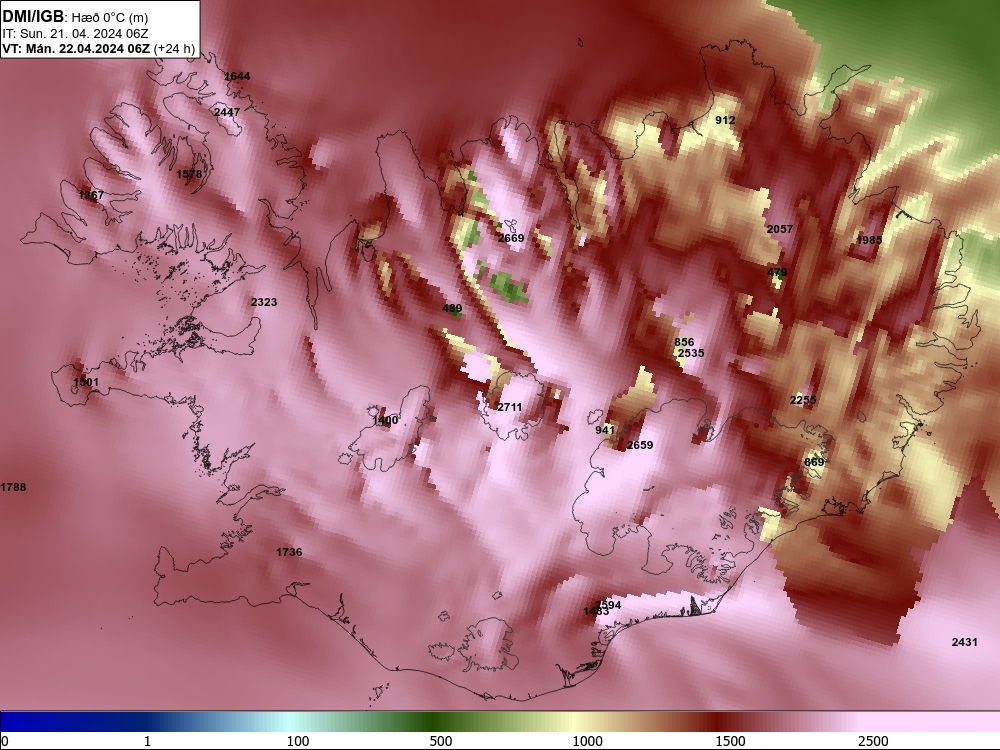Click the 489 value near green area

click(x=452, y=309)
